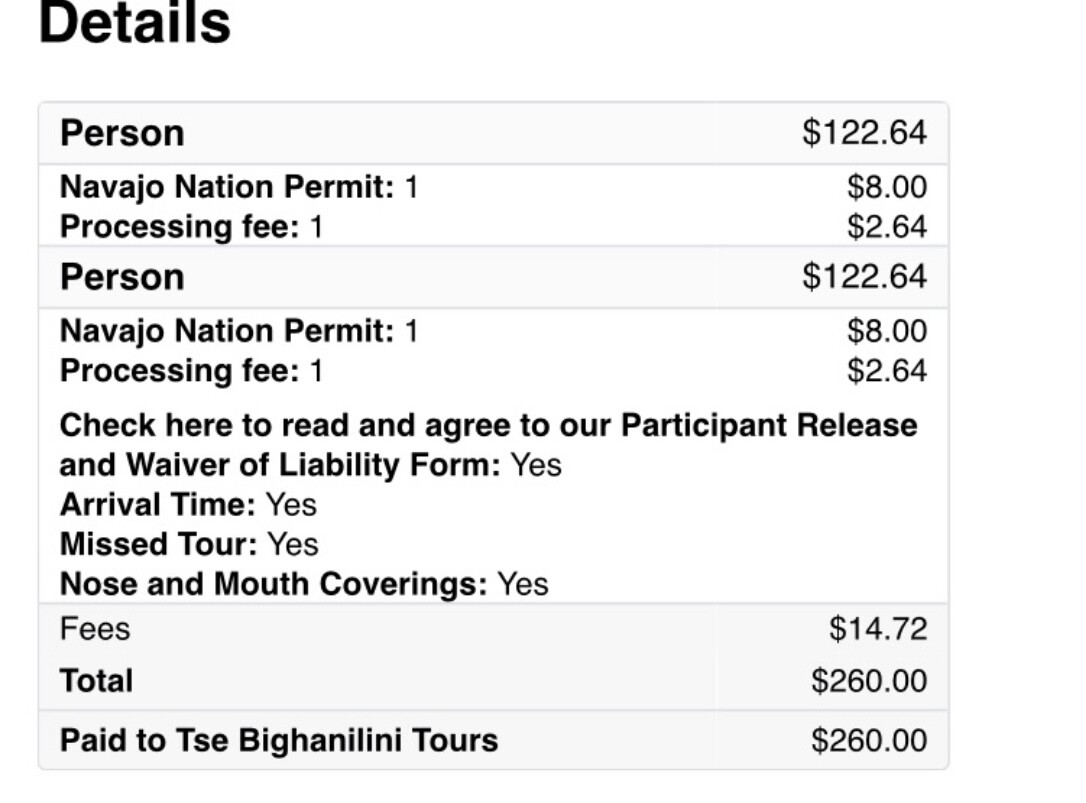
Task: Click the $14.72 fees amount
Action: 877,629
